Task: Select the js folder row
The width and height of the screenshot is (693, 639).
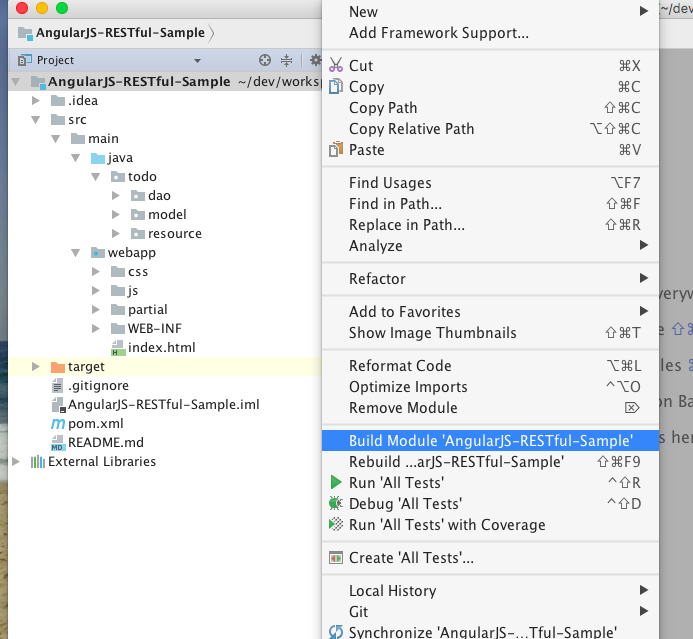Action: coord(164,291)
